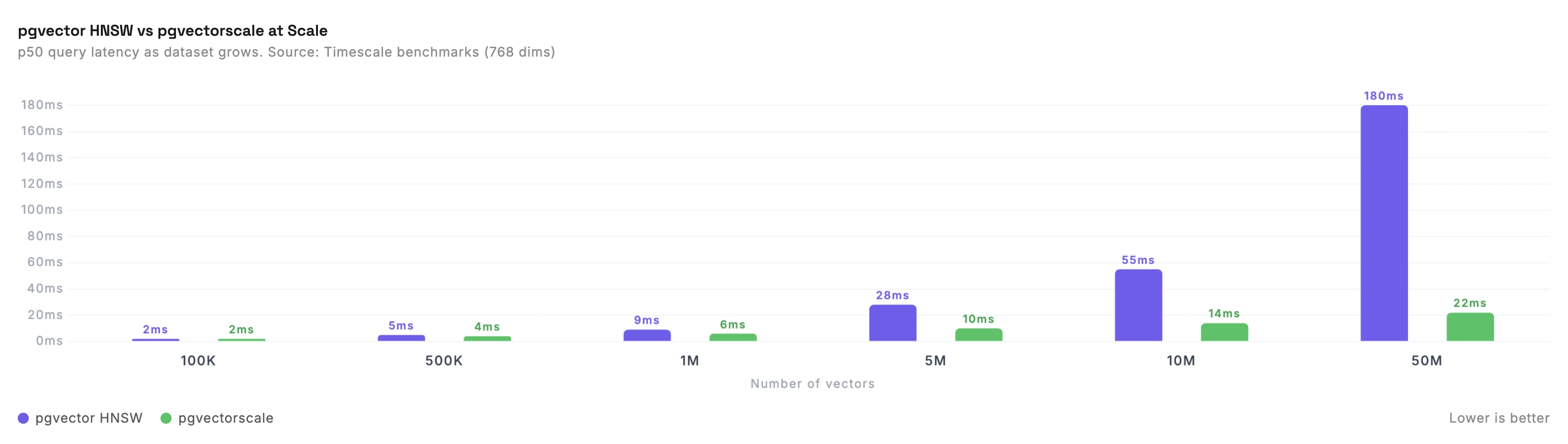
Task: Click the "Number of vectors" axis title
Action: point(812,384)
